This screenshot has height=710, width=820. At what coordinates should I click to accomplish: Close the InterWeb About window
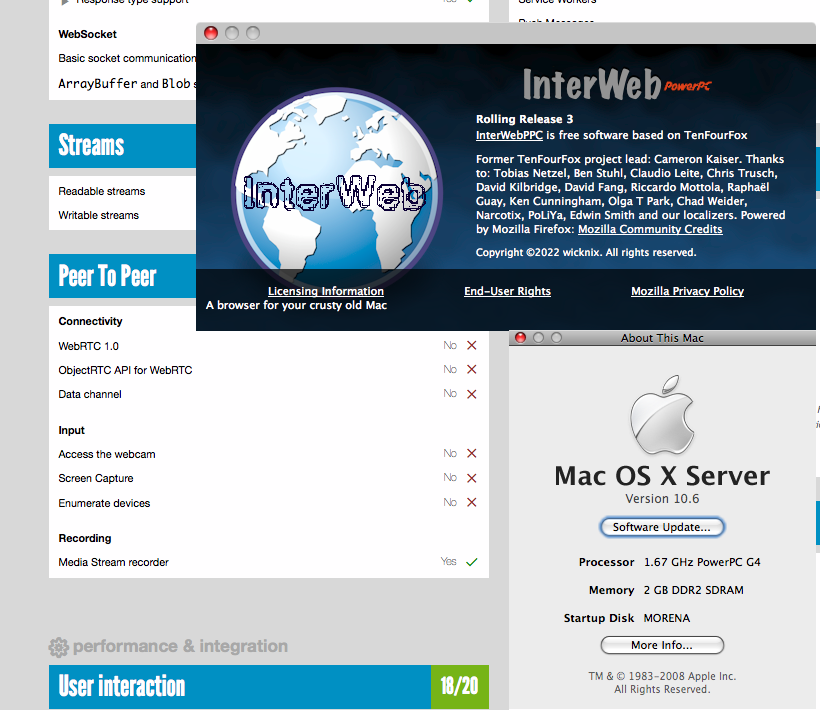pyautogui.click(x=211, y=33)
